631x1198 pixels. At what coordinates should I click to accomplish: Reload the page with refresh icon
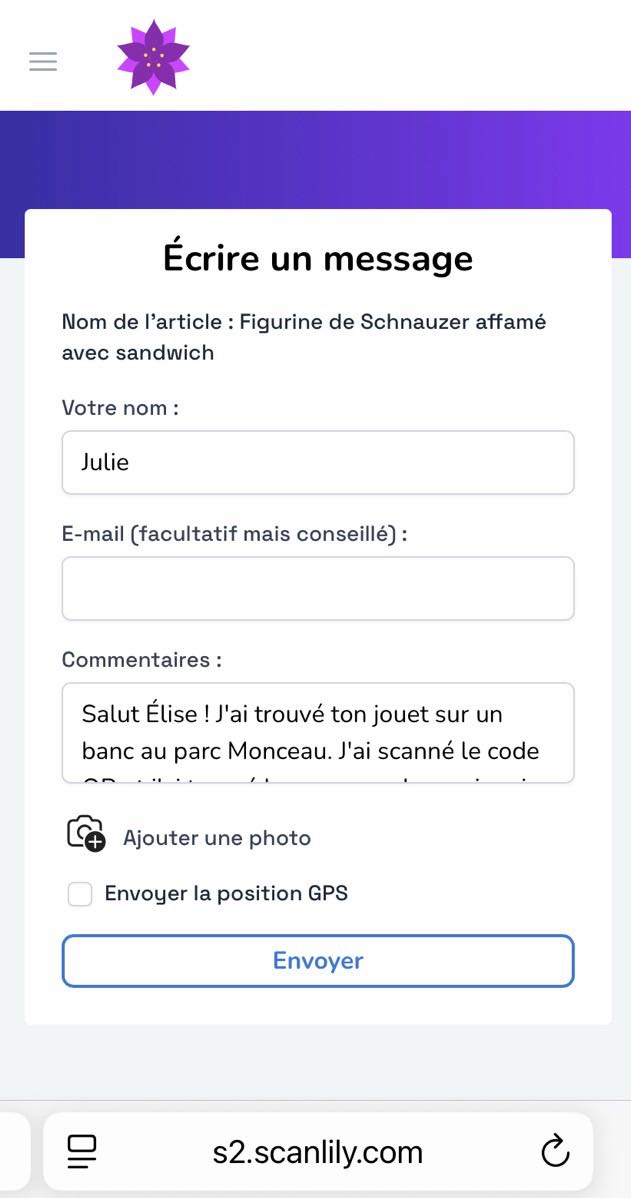(555, 1151)
